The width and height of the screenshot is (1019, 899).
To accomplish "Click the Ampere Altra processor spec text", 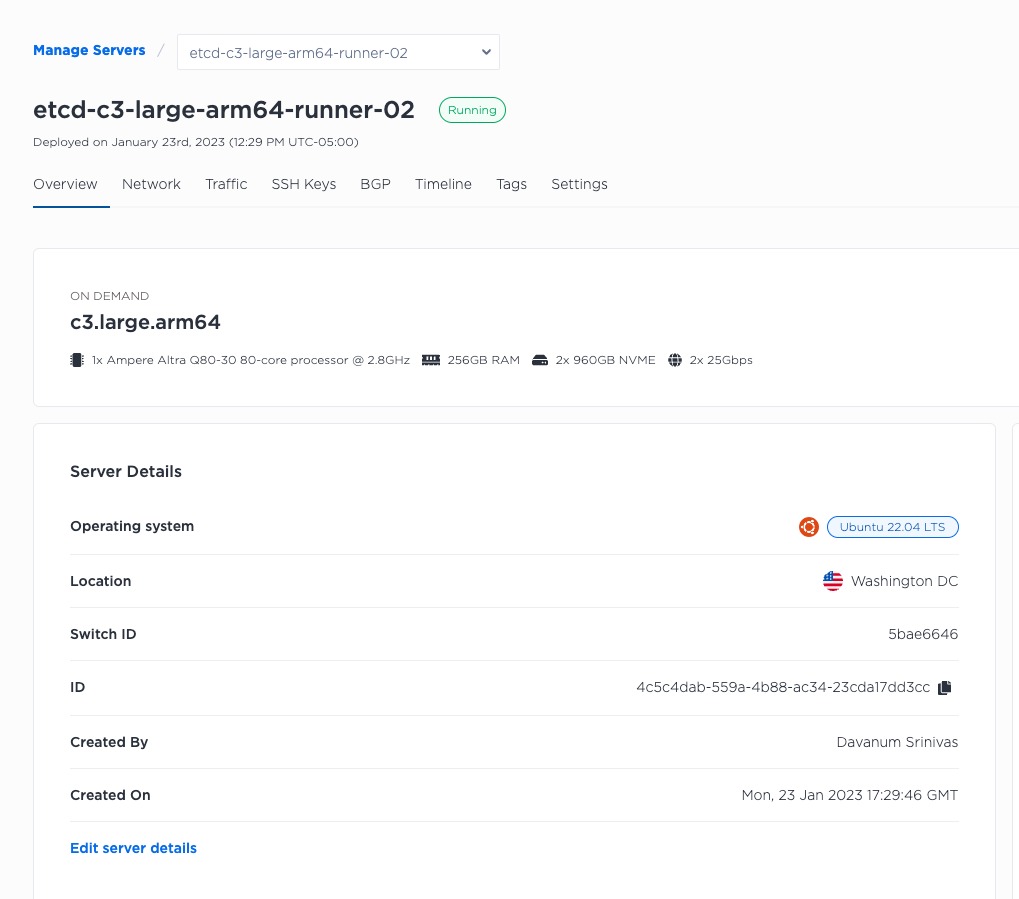I will [x=251, y=359].
